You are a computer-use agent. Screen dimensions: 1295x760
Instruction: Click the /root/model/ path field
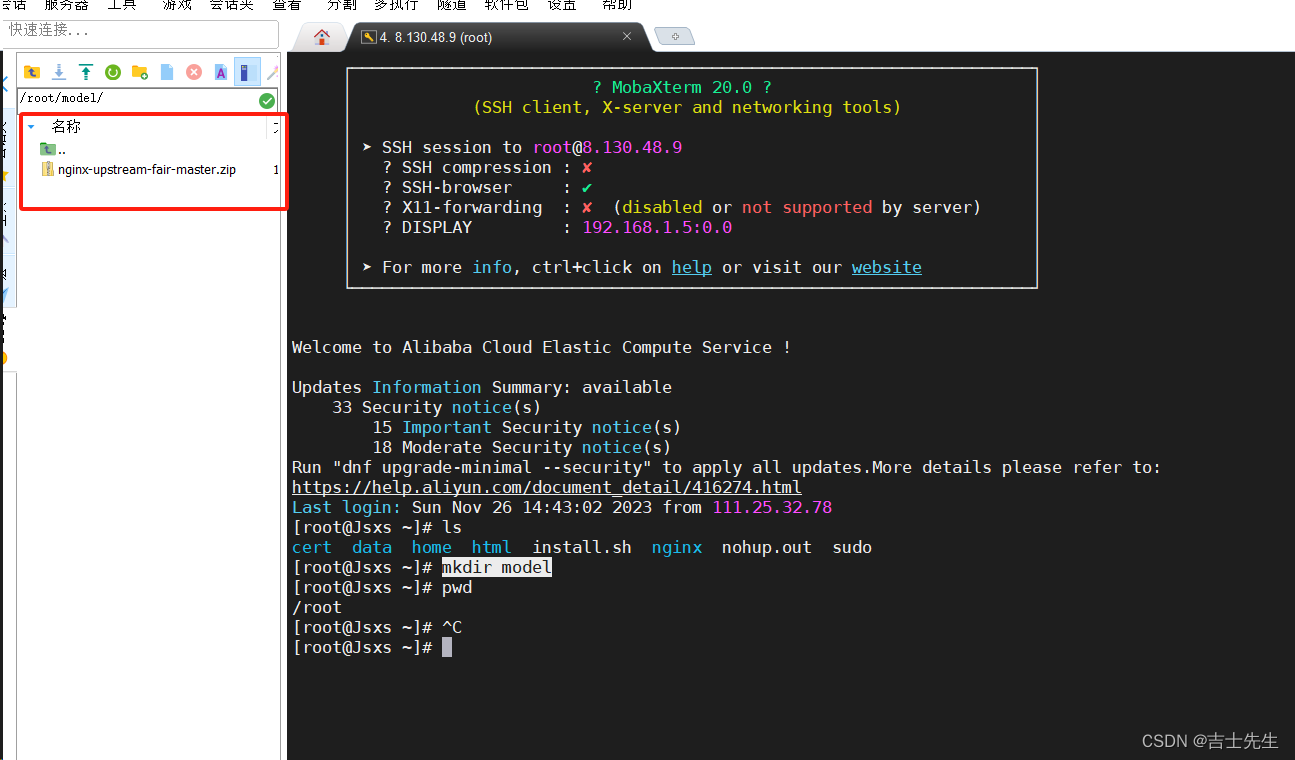tap(138, 99)
